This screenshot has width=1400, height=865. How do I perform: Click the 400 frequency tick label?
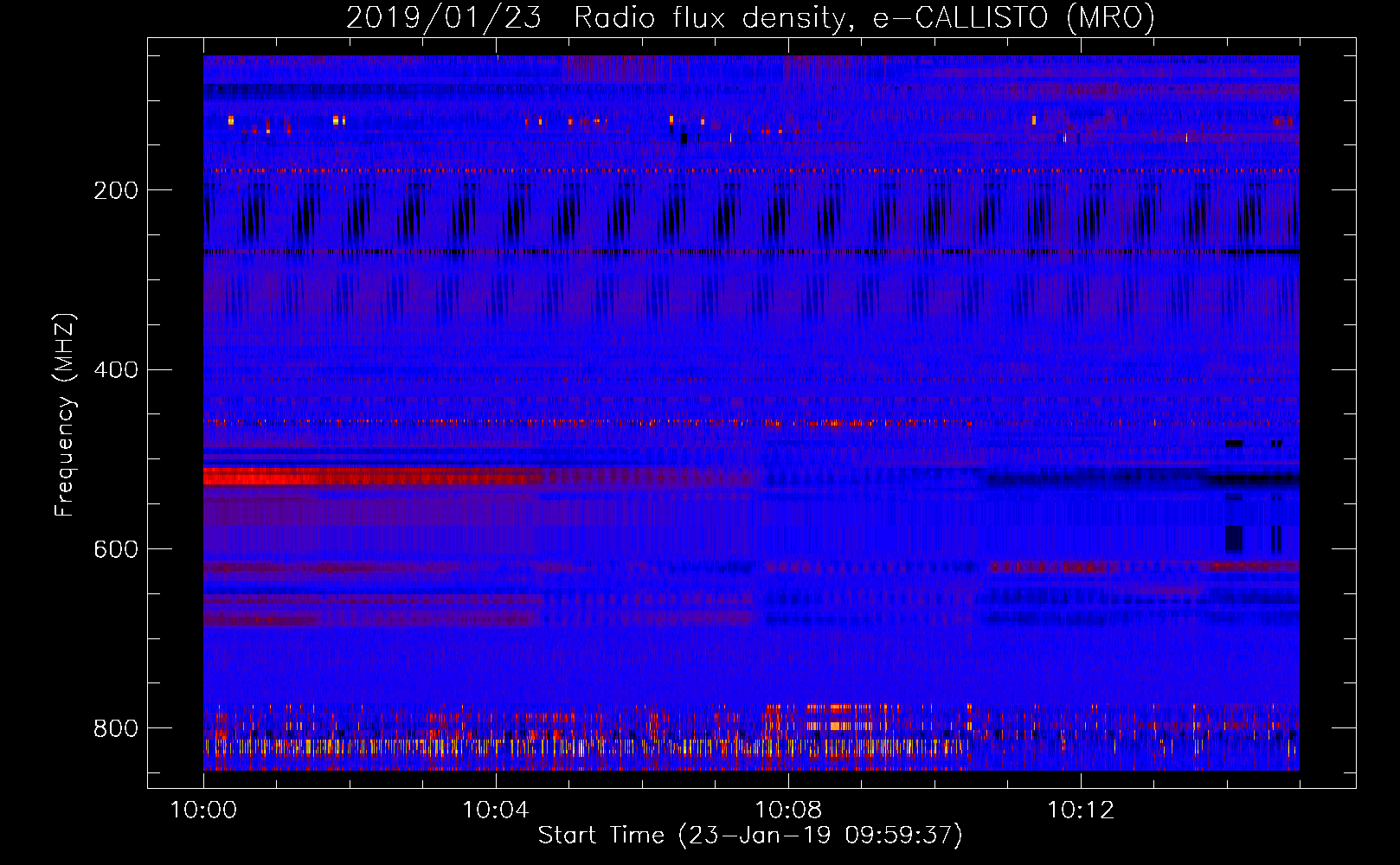point(116,370)
